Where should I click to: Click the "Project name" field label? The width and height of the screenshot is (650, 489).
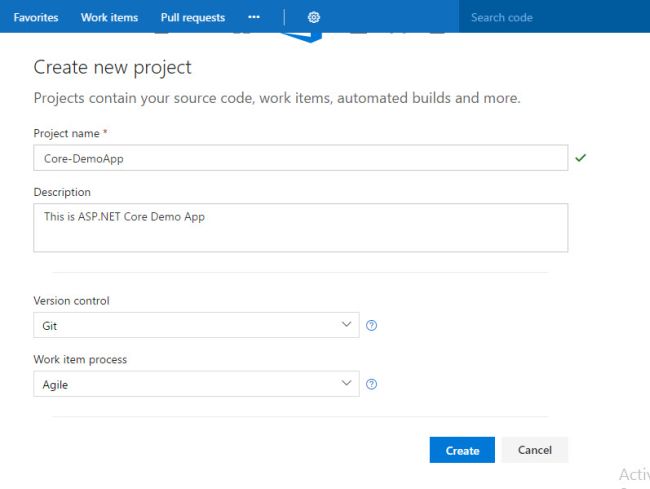tap(68, 133)
